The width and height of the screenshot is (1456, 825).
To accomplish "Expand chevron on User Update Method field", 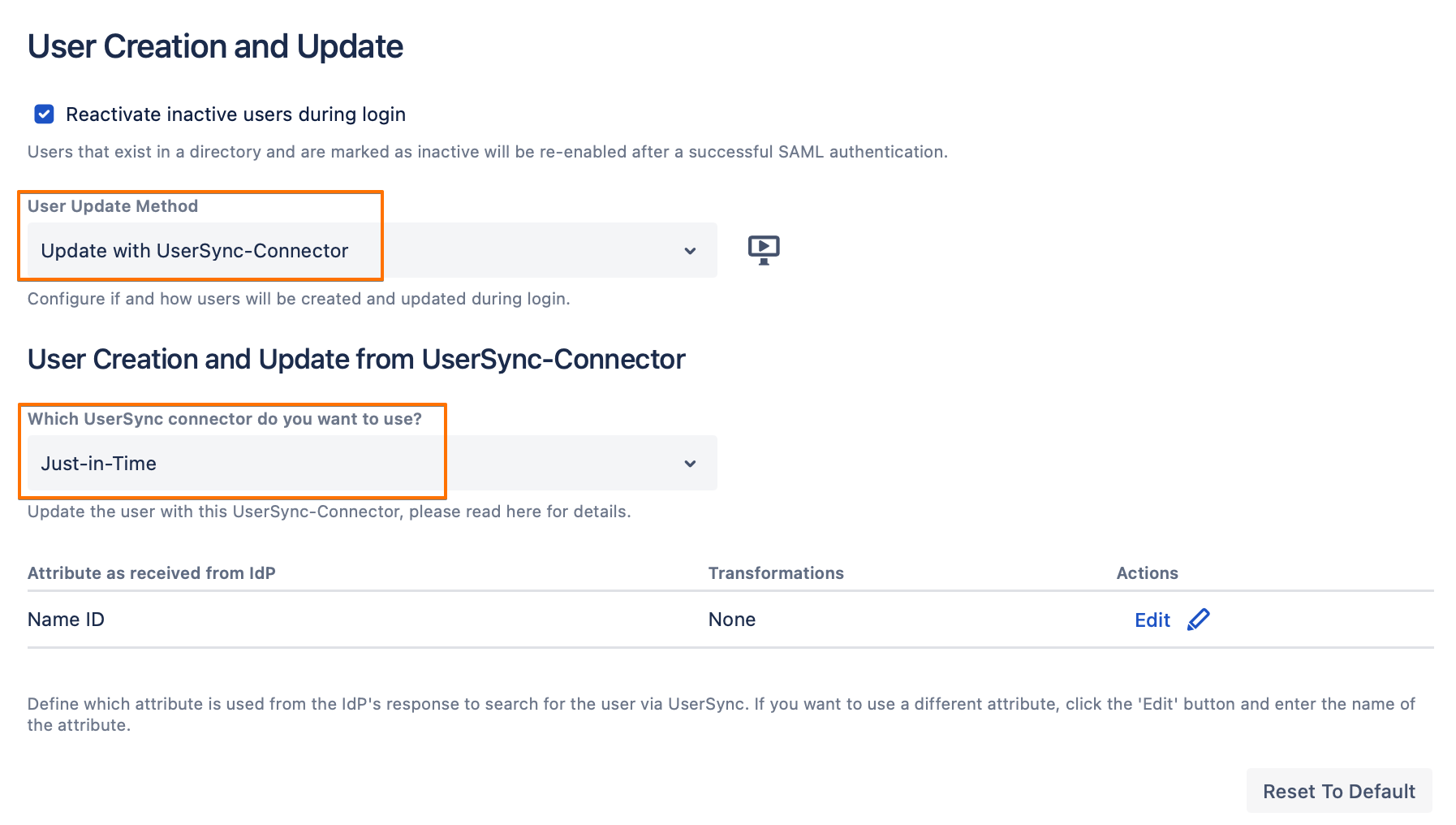I will point(690,251).
